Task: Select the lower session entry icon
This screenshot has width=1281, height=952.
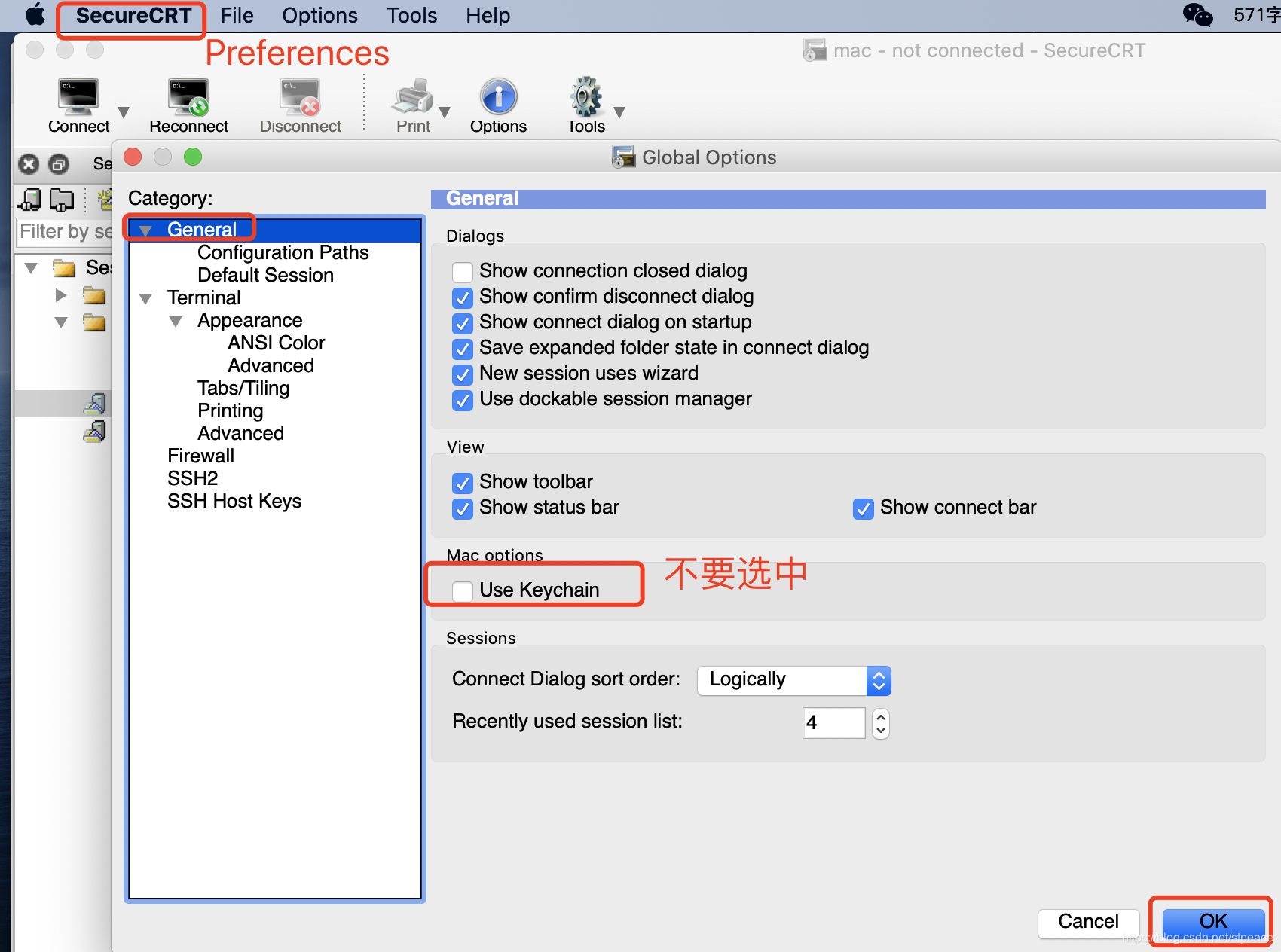Action: [95, 431]
